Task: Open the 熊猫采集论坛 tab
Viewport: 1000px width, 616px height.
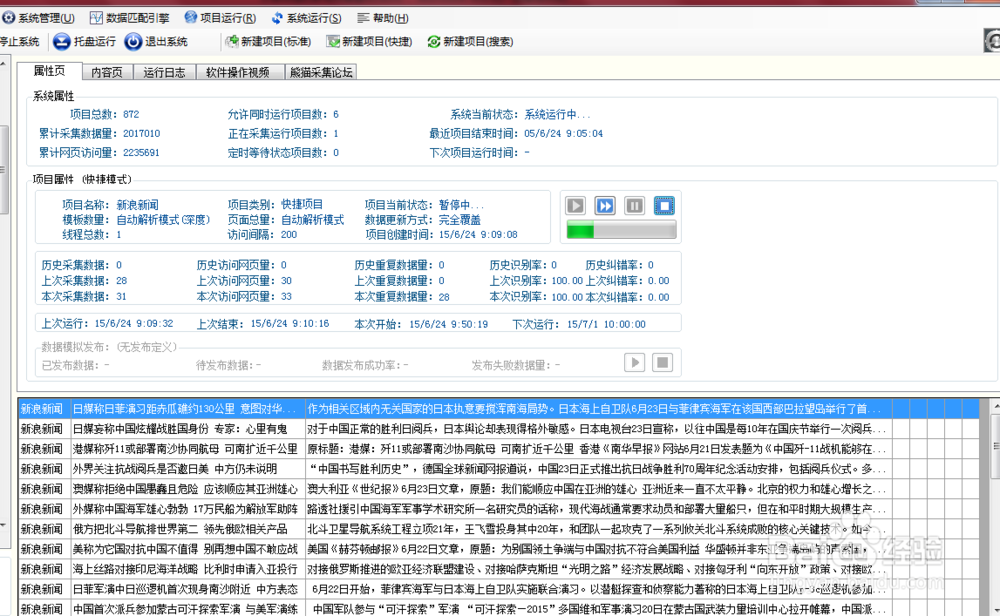Action: [x=321, y=71]
